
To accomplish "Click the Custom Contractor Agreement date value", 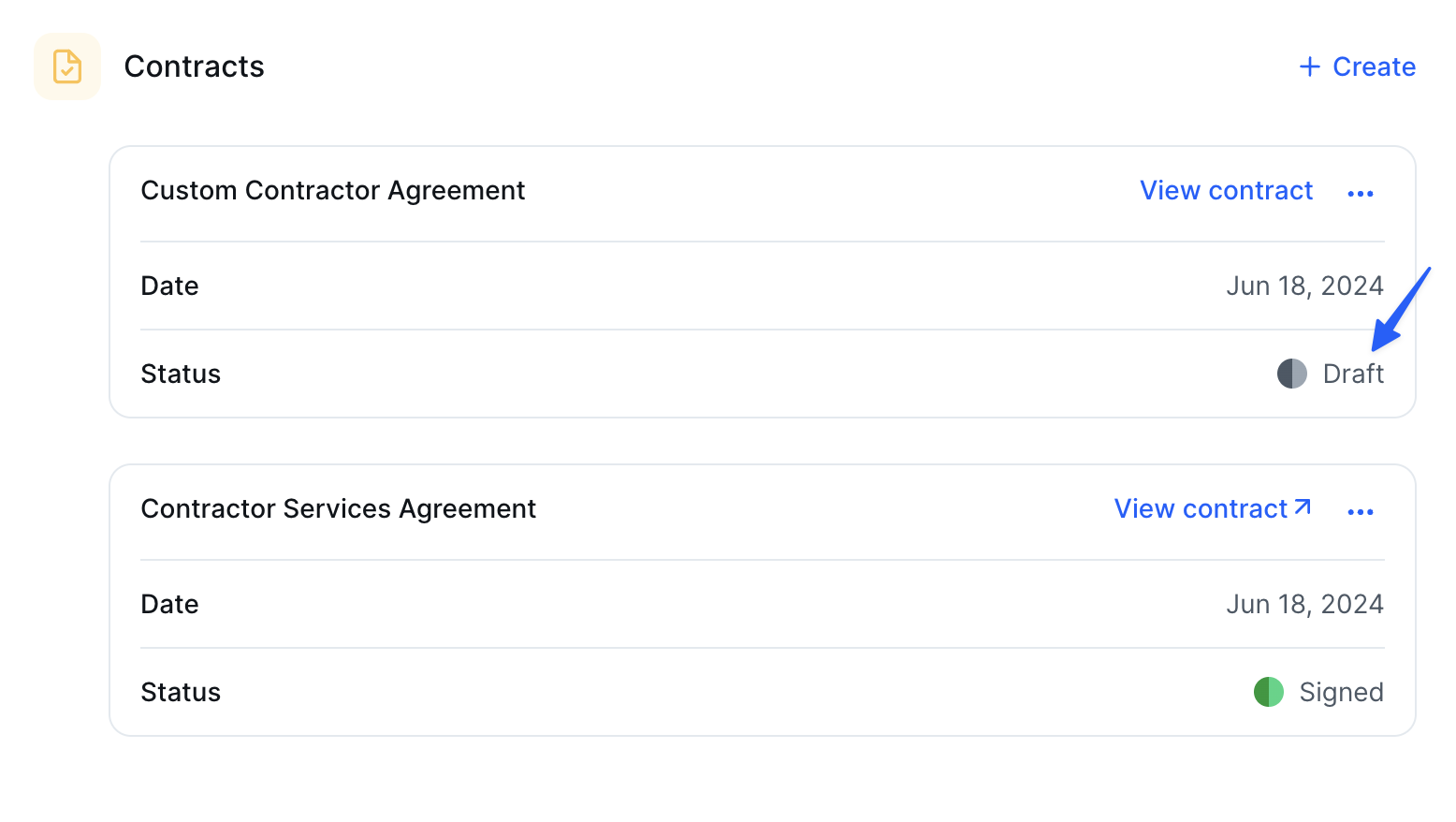I will [x=1305, y=286].
